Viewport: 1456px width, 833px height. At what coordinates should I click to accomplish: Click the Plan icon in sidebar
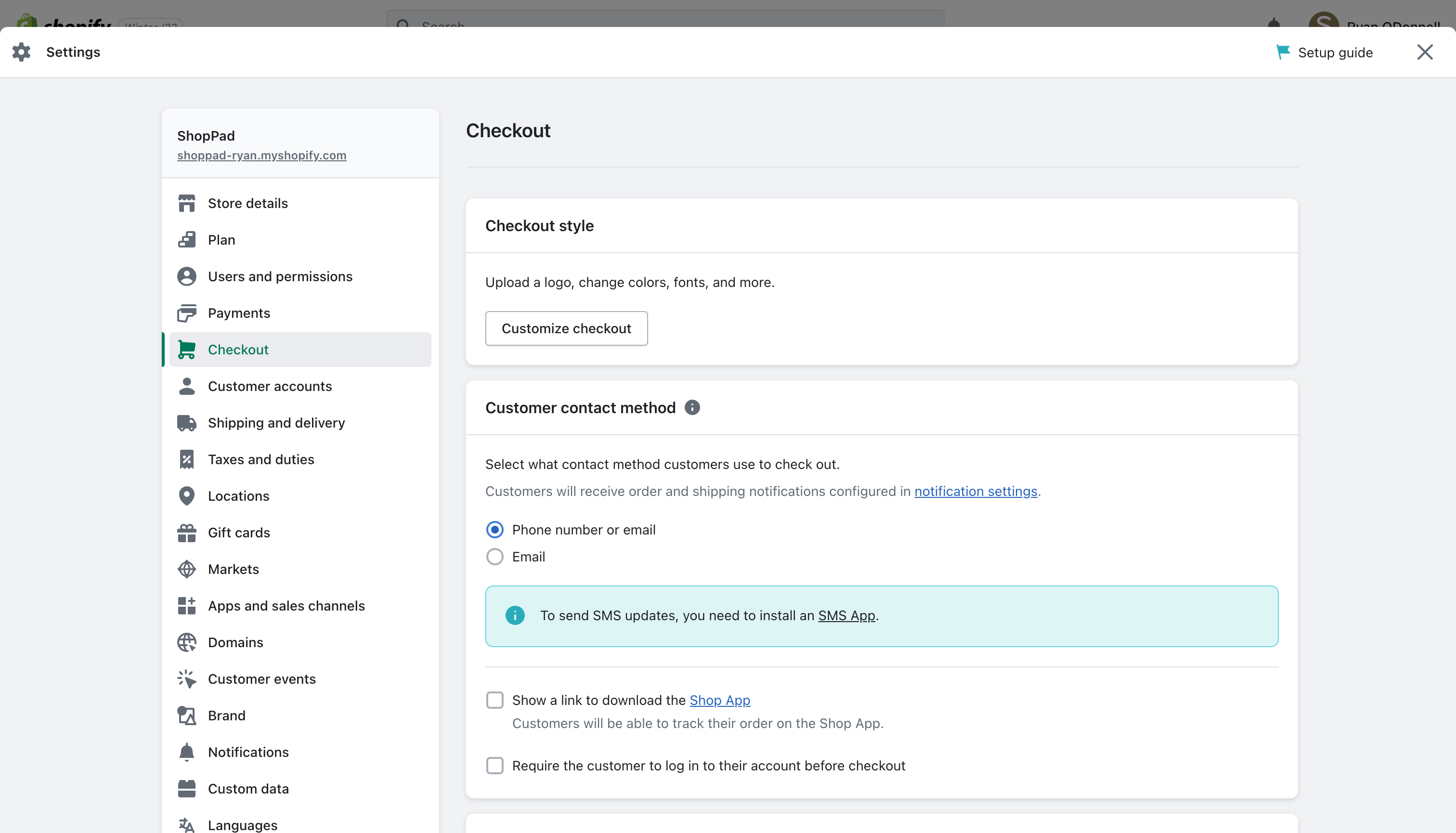coord(186,240)
